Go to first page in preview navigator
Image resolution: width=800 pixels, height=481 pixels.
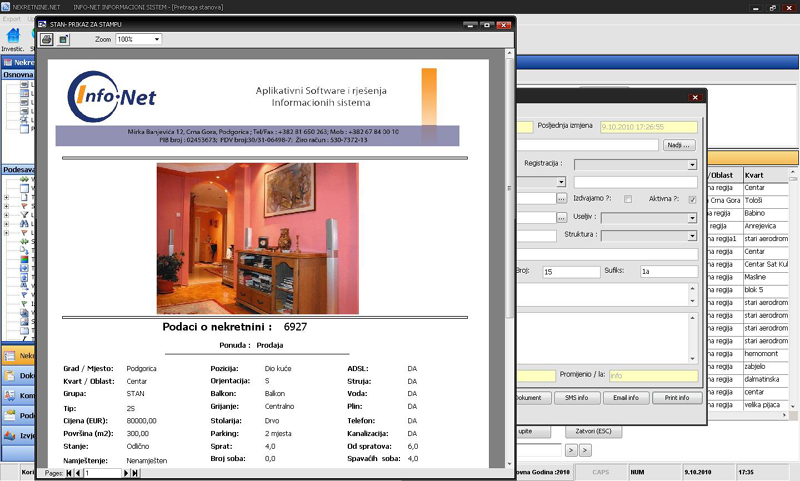coord(69,473)
